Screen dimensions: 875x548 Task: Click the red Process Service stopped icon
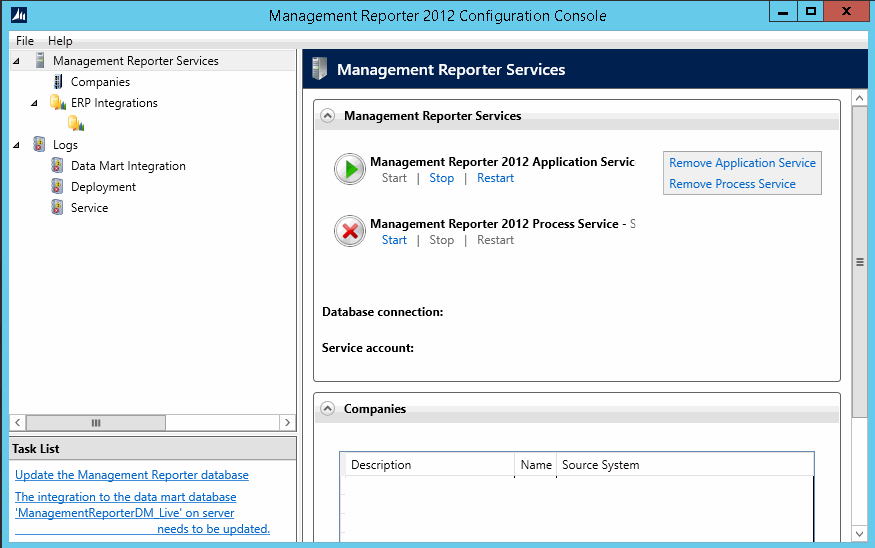(350, 232)
